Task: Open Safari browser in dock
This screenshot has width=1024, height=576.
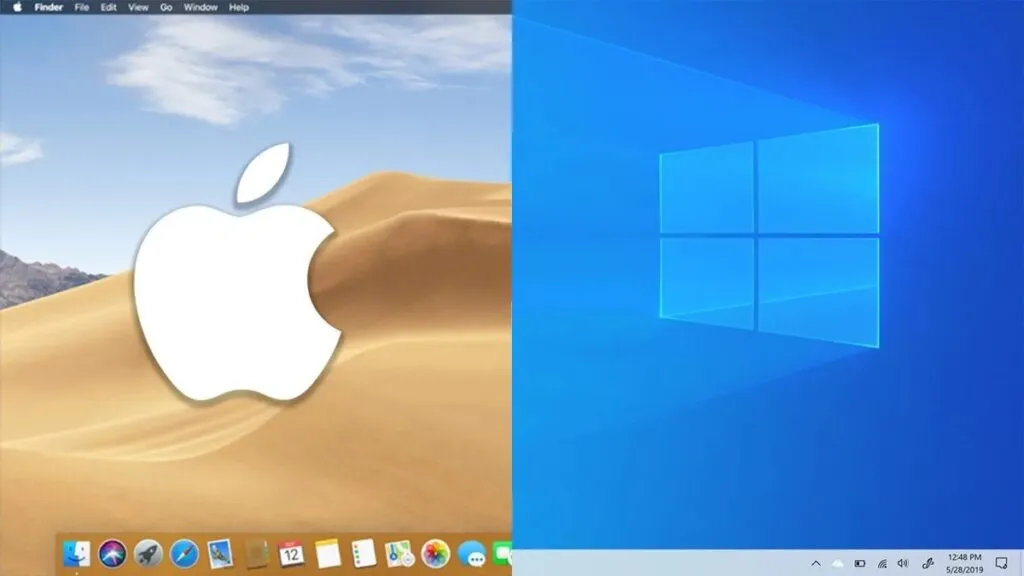Action: click(x=184, y=552)
